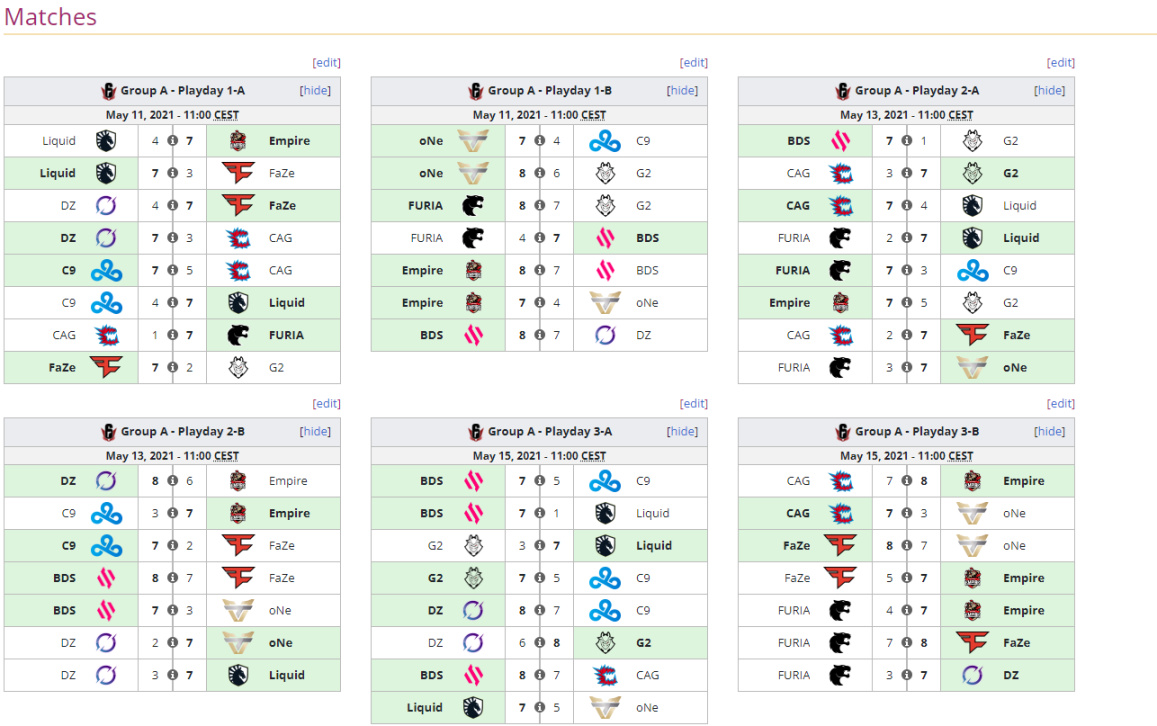Open match info icon for DZ vs Empire
Viewport: 1157px width, 726px height.
click(x=172, y=481)
